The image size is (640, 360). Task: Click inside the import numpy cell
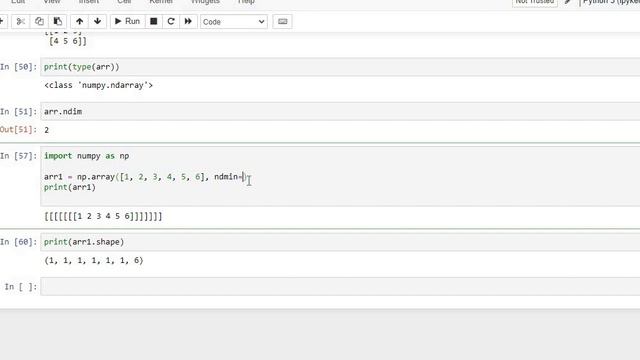click(340, 176)
